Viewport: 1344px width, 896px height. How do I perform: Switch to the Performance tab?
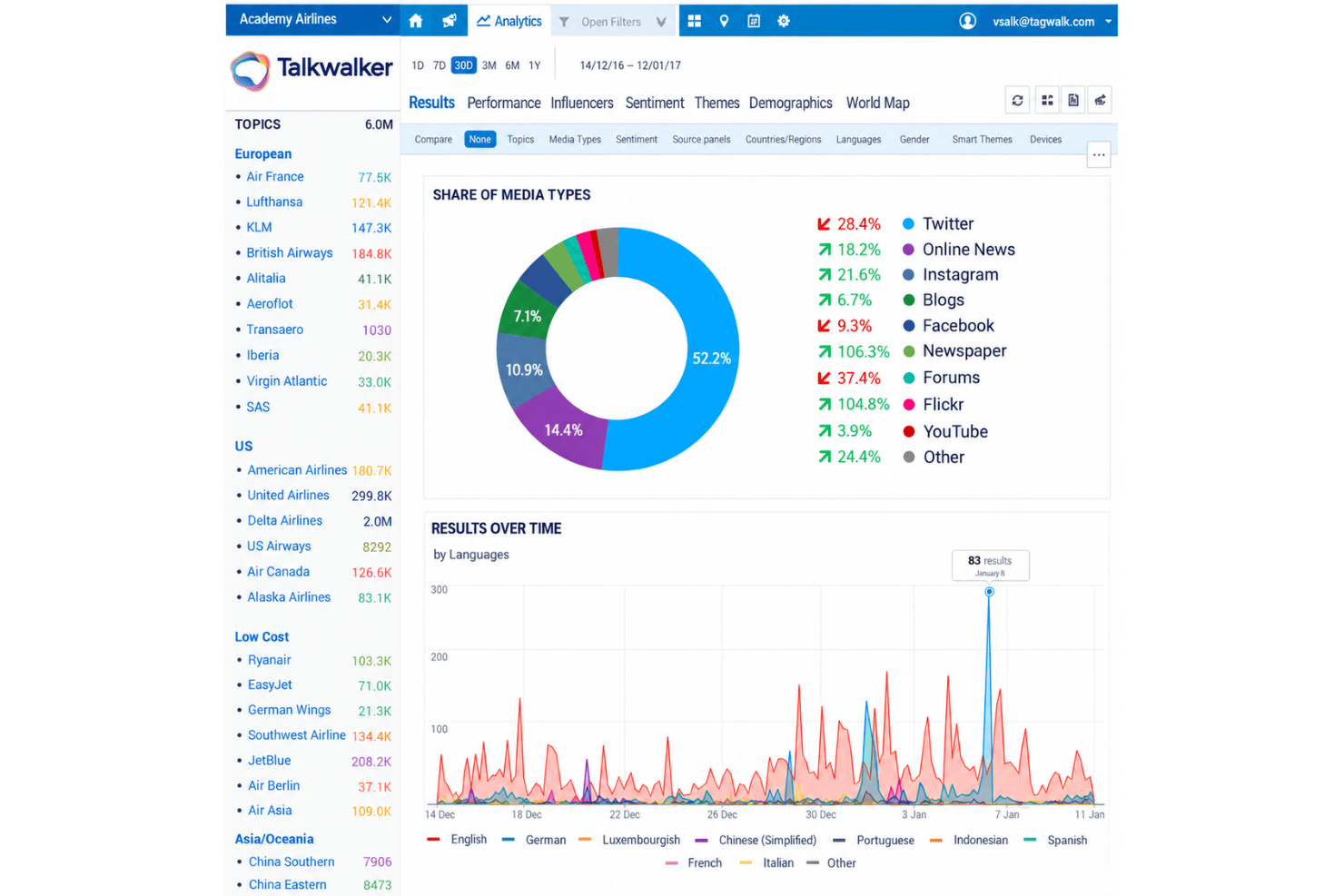504,103
